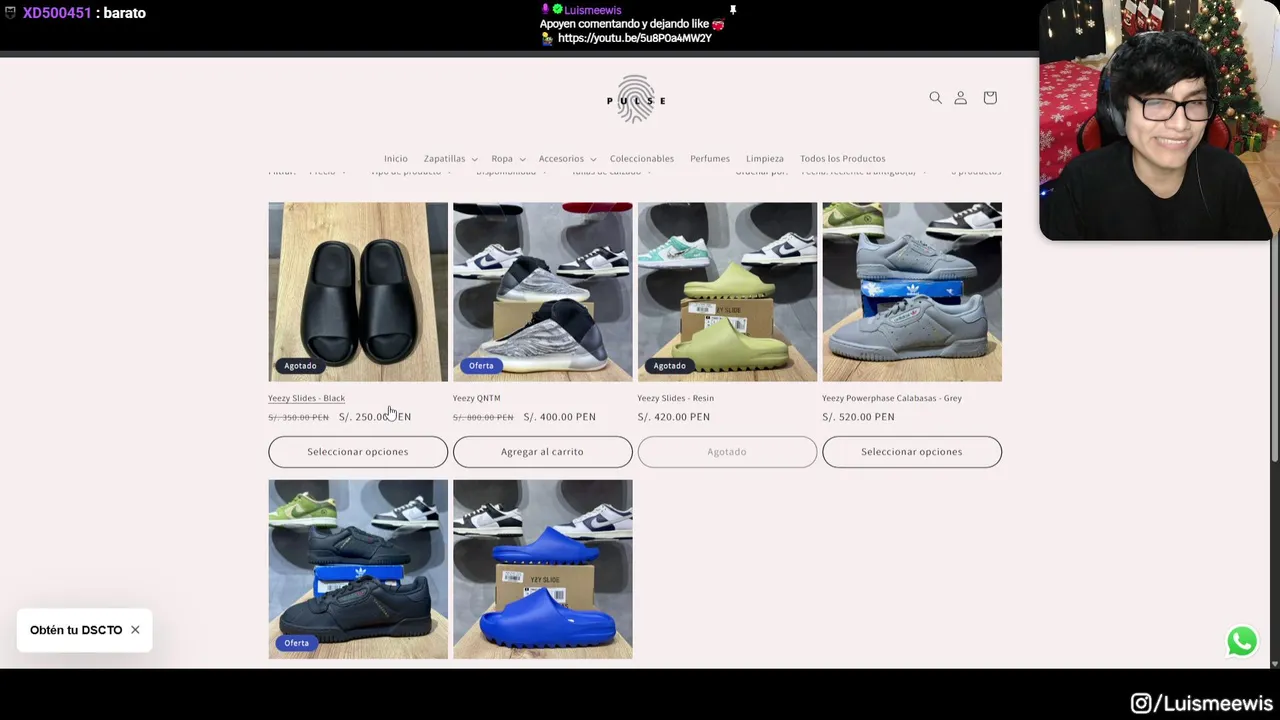The width and height of the screenshot is (1280, 720).
Task: Select options for Yeezy Powerphase Calabasas Grey
Action: pyautogui.click(x=912, y=452)
